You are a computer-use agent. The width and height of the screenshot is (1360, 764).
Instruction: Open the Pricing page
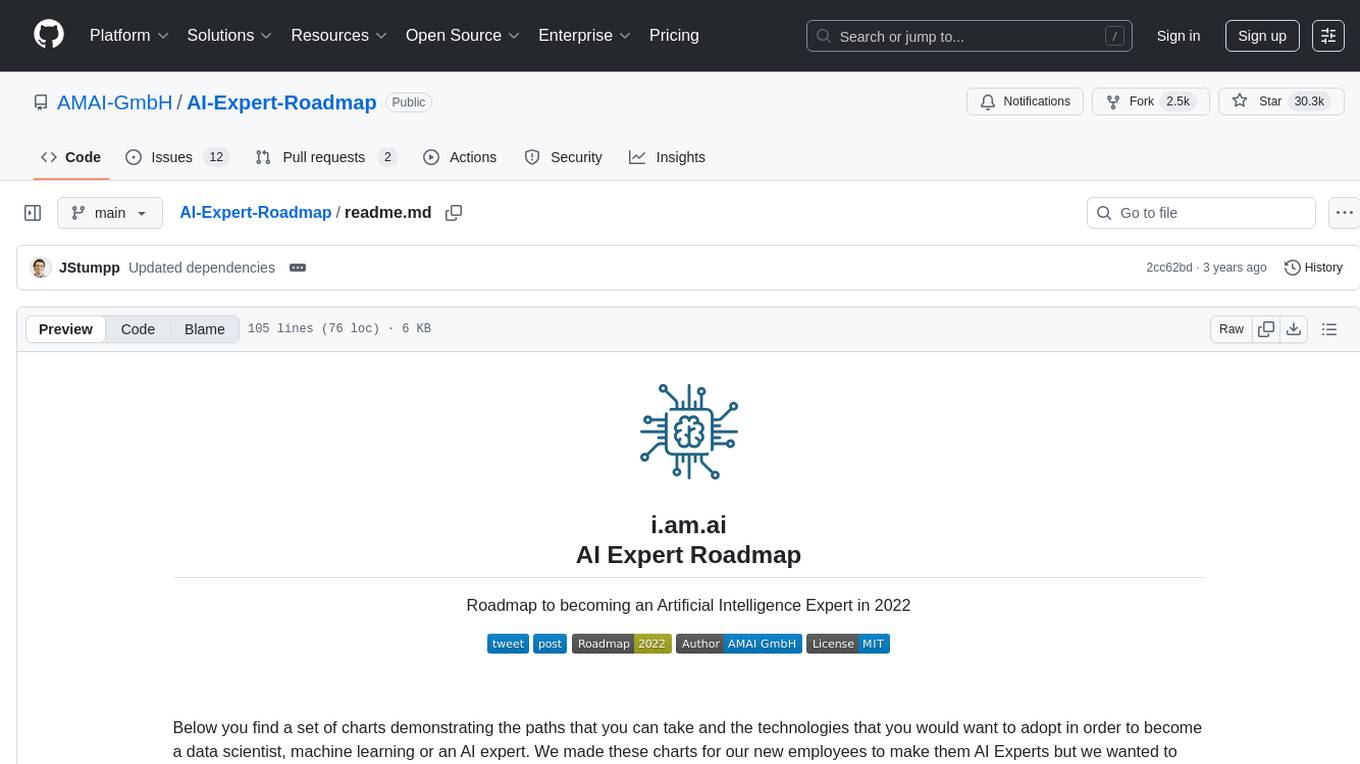[674, 35]
